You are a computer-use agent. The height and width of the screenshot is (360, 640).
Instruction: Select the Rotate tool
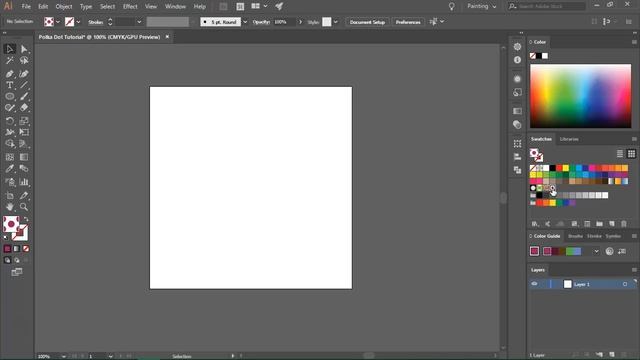9,121
